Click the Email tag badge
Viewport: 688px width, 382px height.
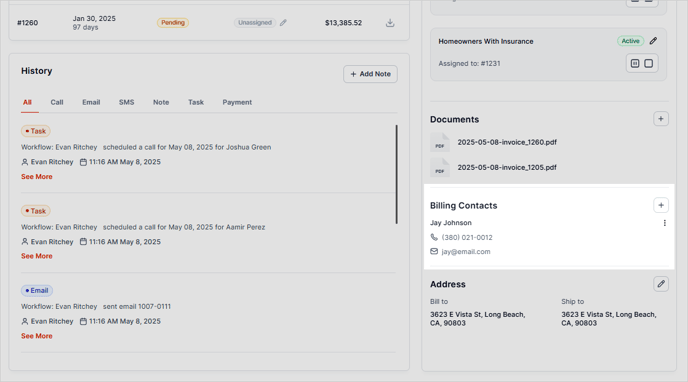(37, 290)
